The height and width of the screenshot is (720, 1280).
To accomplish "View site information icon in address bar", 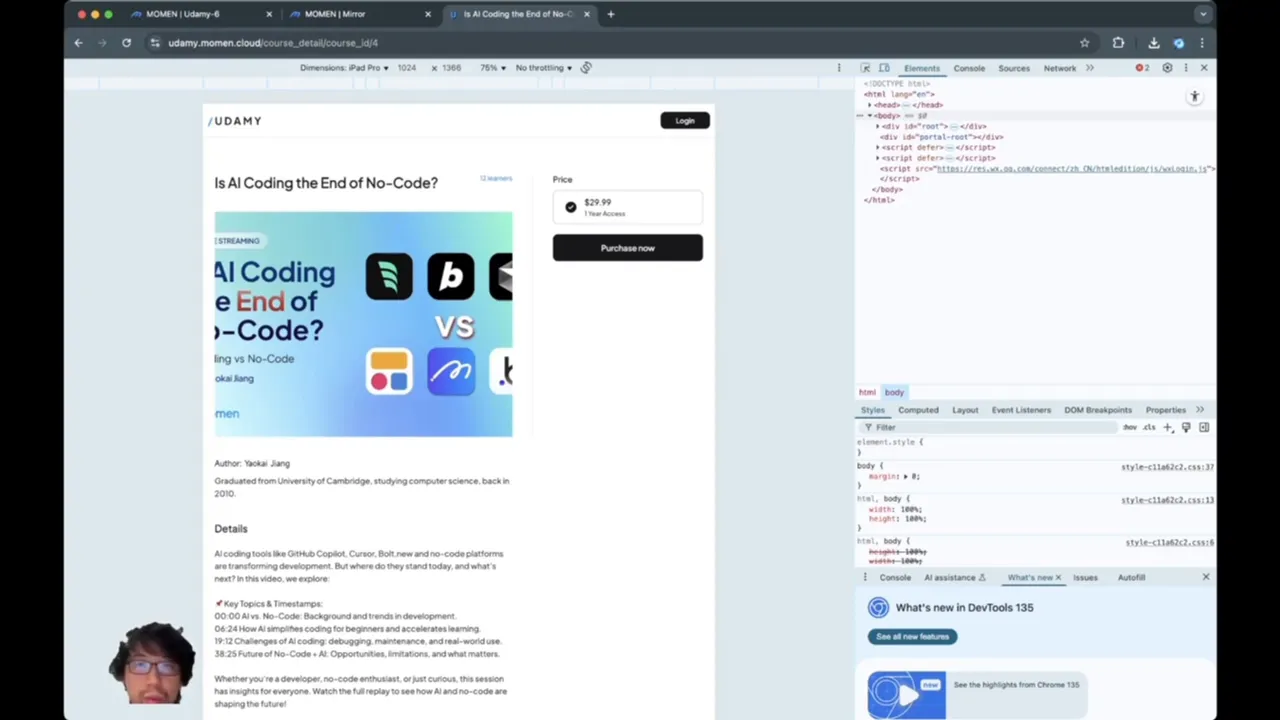I will pyautogui.click(x=154, y=43).
